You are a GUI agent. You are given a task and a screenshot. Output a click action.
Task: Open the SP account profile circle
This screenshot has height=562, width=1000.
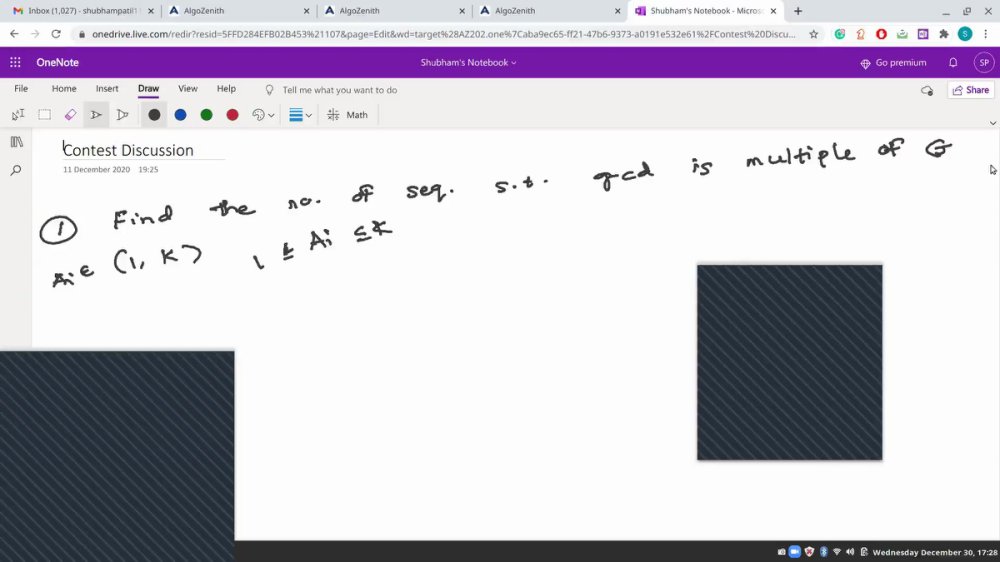(x=984, y=63)
